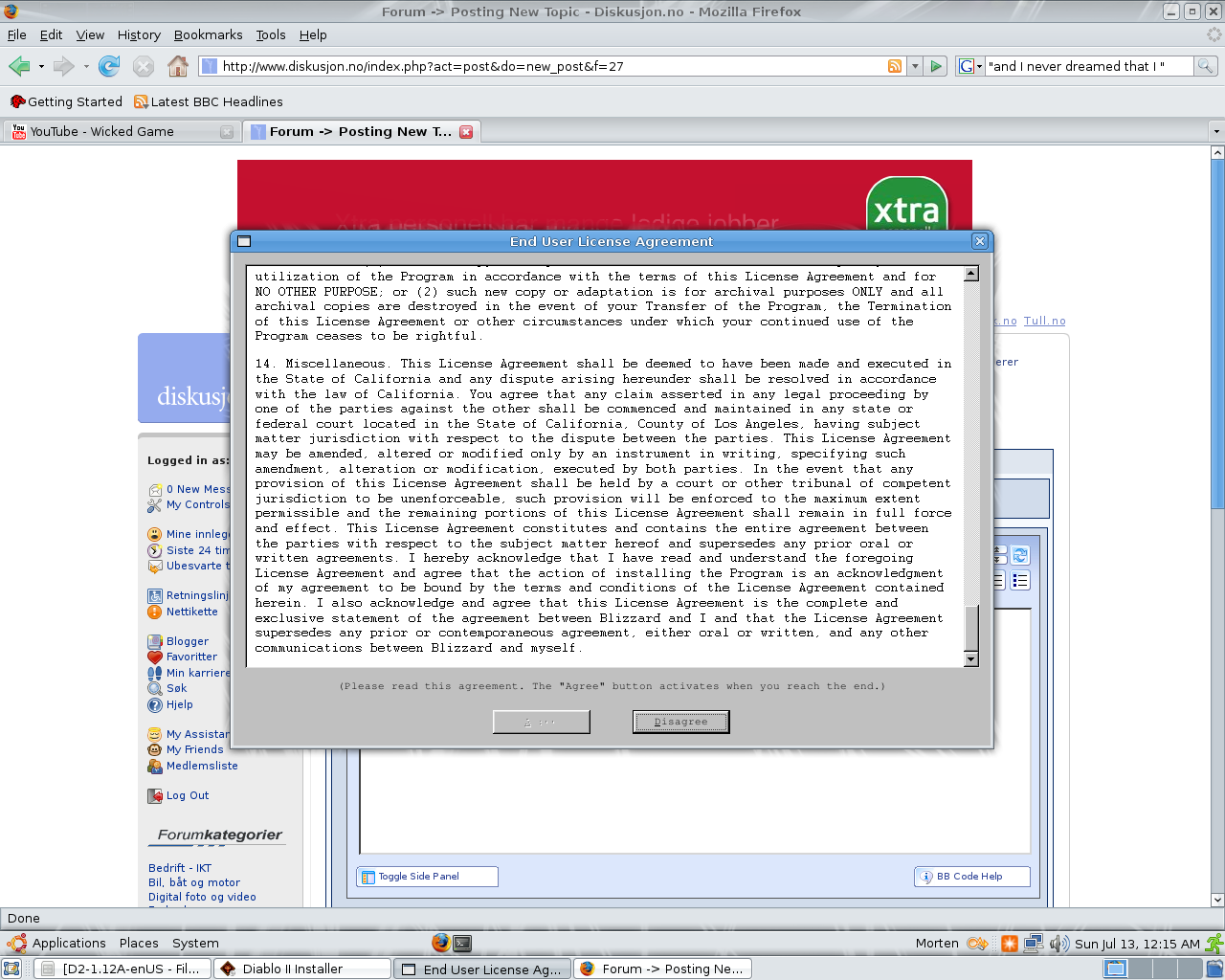Click the My Friends sidebar link
1225x980 pixels.
tap(194, 750)
